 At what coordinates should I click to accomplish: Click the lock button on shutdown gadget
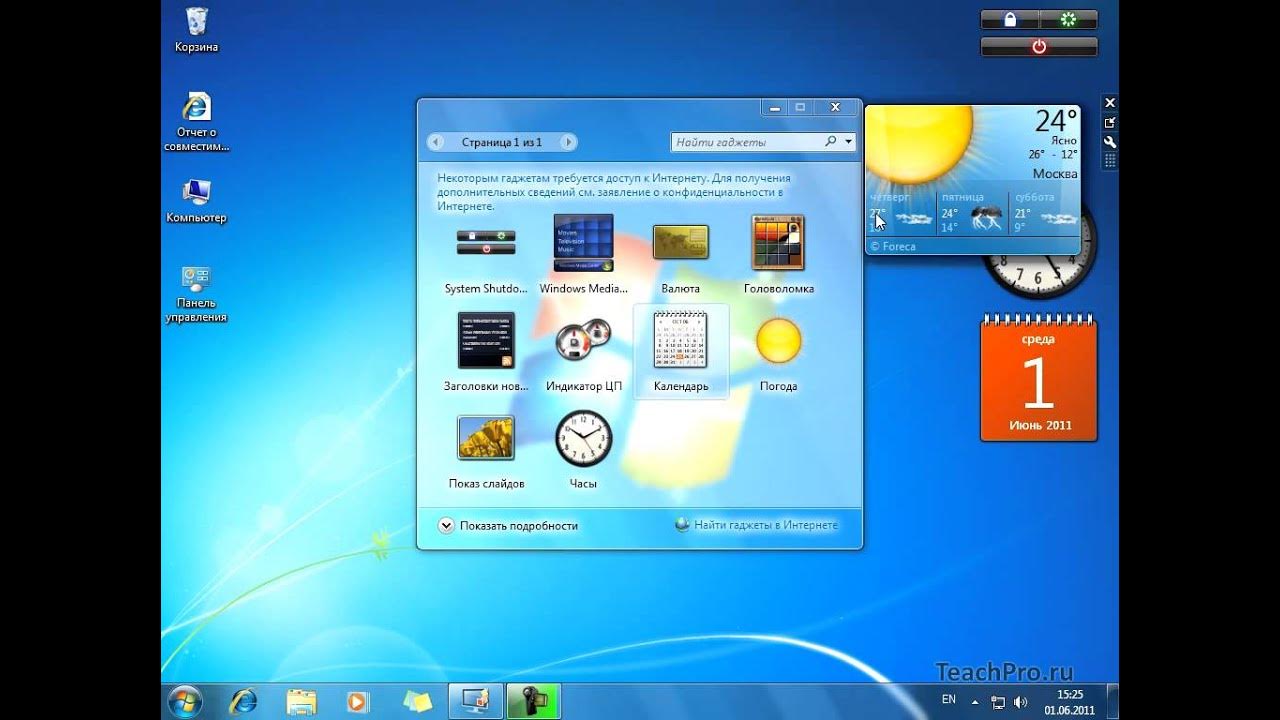(x=1010, y=20)
